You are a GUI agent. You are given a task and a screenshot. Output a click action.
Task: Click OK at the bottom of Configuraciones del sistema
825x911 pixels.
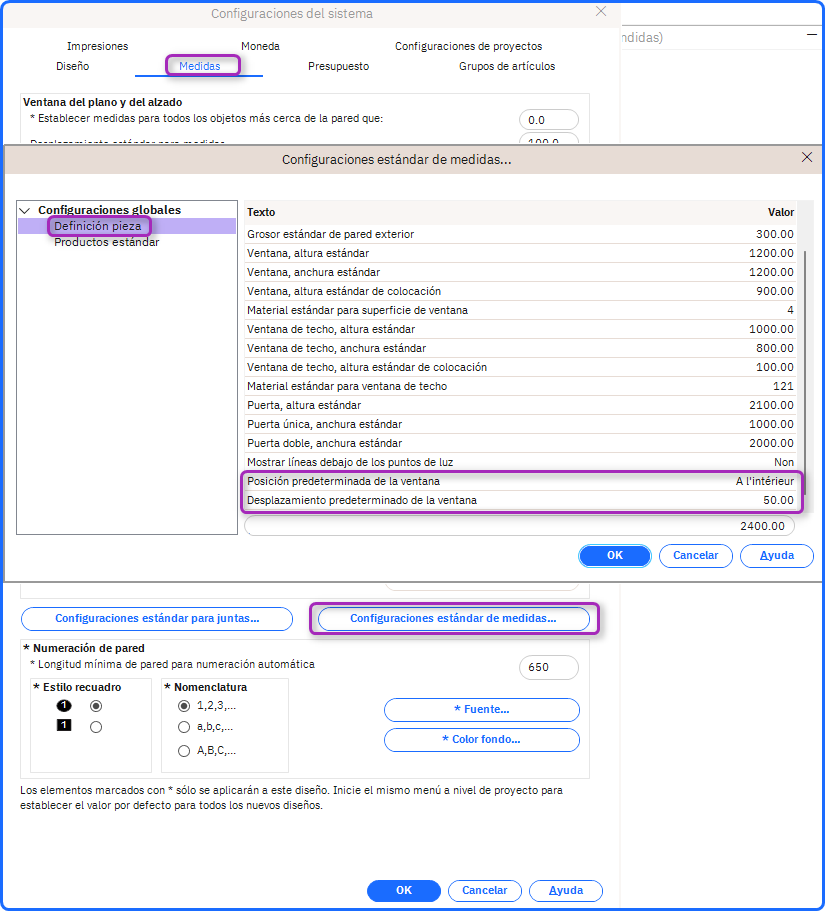tap(404, 890)
